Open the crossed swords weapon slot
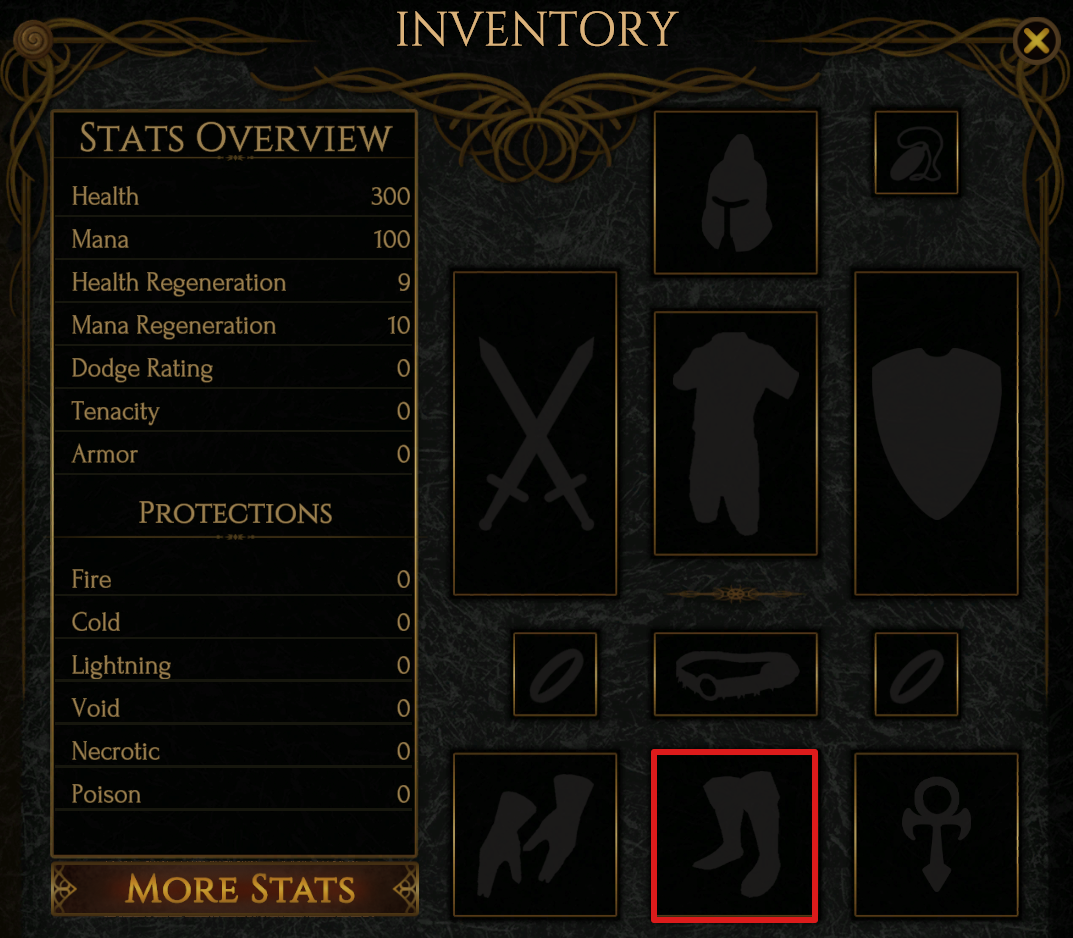Image resolution: width=1073 pixels, height=938 pixels. tap(535, 433)
